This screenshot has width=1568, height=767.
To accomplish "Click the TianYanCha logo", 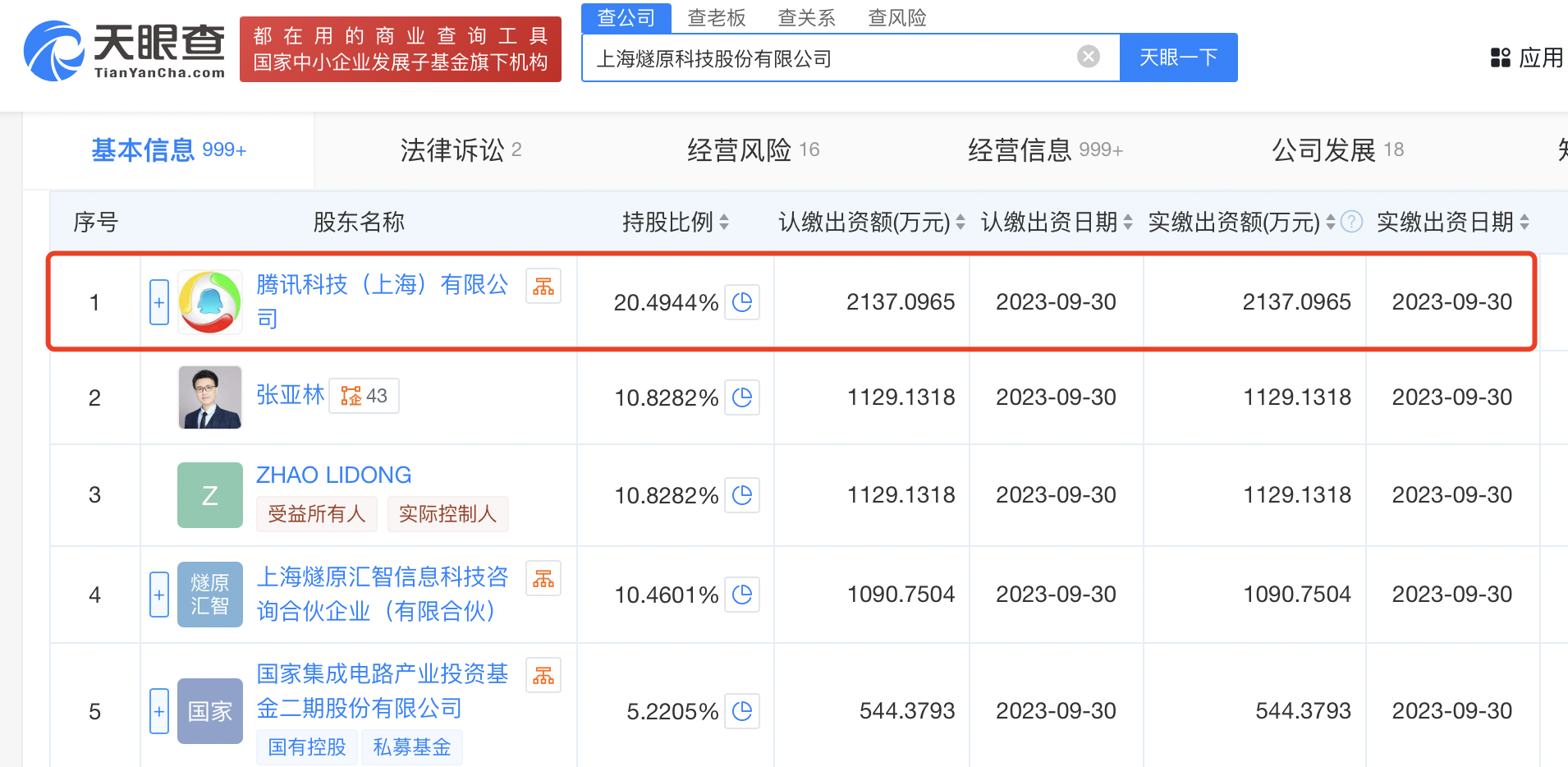I will (x=125, y=51).
